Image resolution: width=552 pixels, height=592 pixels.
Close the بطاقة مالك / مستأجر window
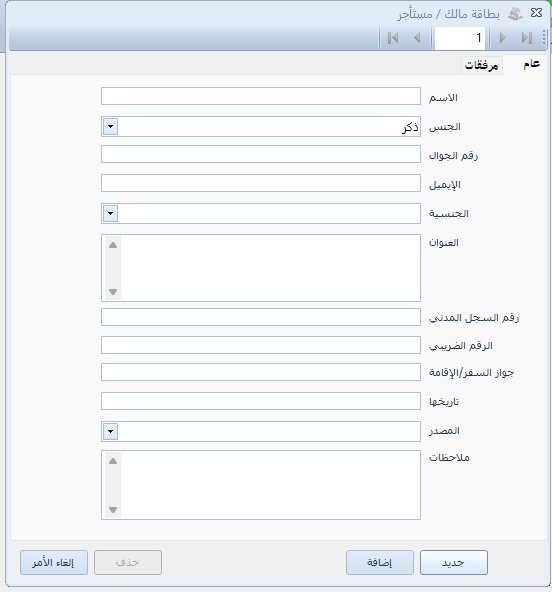pyautogui.click(x=537, y=13)
